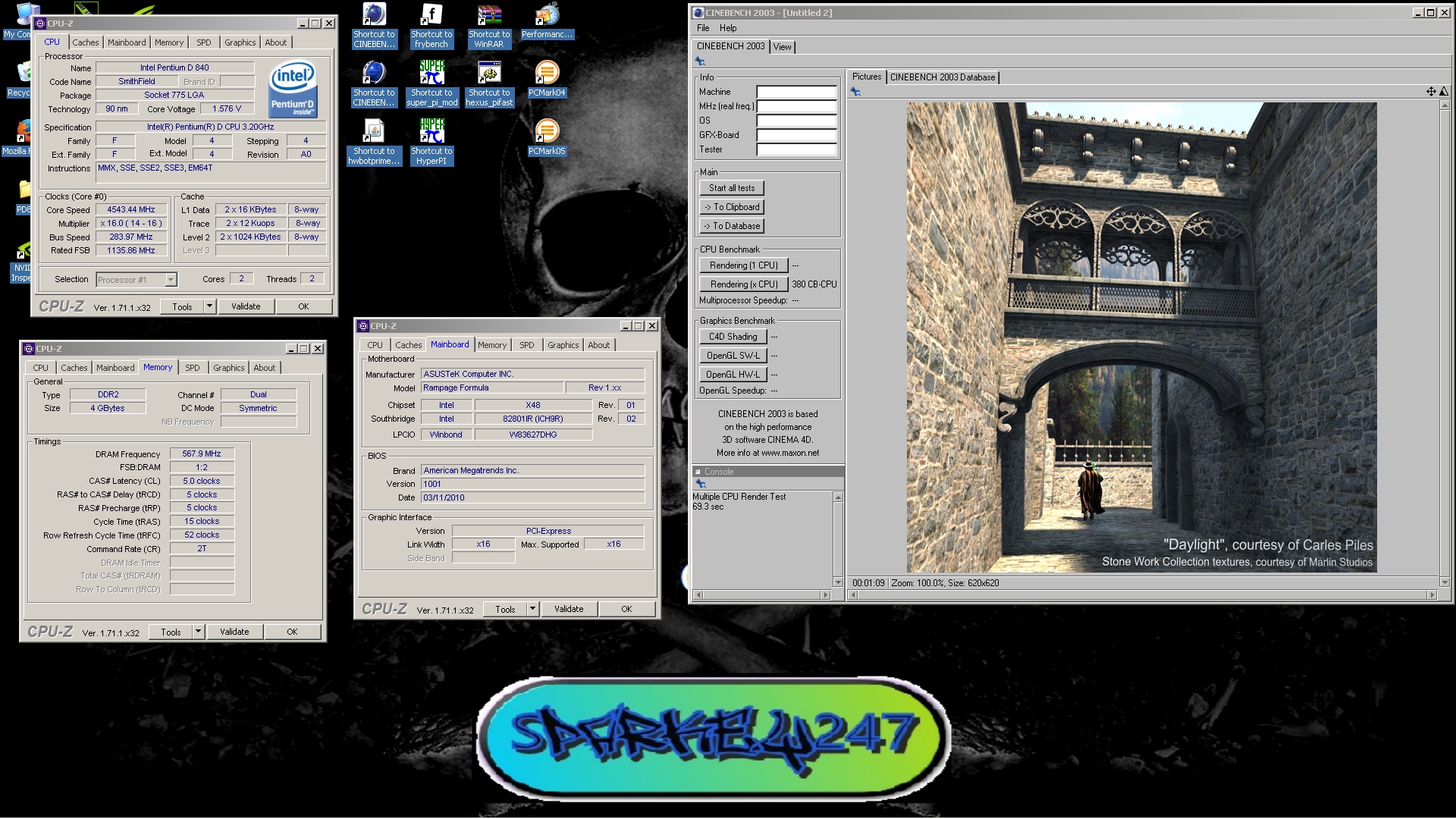Click the C4D Shading button
Image resolution: width=1456 pixels, height=819 pixels.
[x=733, y=337]
